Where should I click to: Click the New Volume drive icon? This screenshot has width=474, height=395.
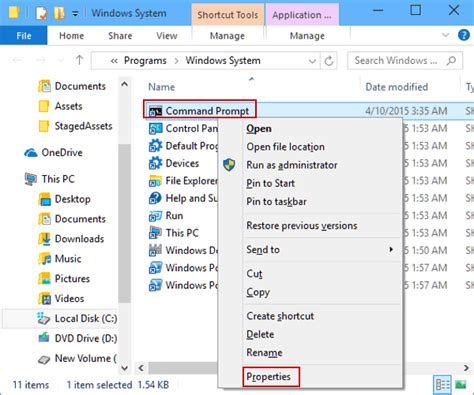(x=44, y=359)
